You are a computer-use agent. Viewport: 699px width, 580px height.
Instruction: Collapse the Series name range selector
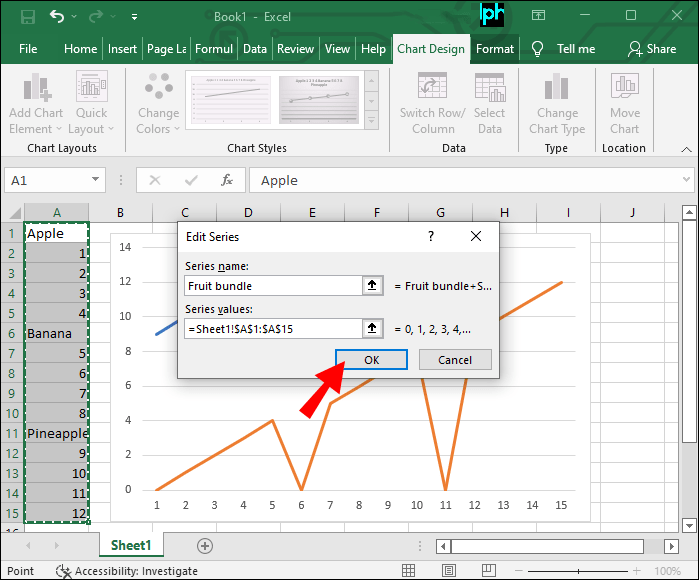[373, 286]
